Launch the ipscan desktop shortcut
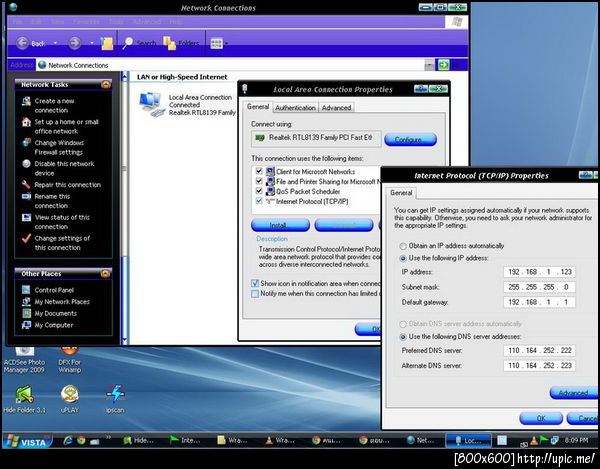 pos(115,393)
